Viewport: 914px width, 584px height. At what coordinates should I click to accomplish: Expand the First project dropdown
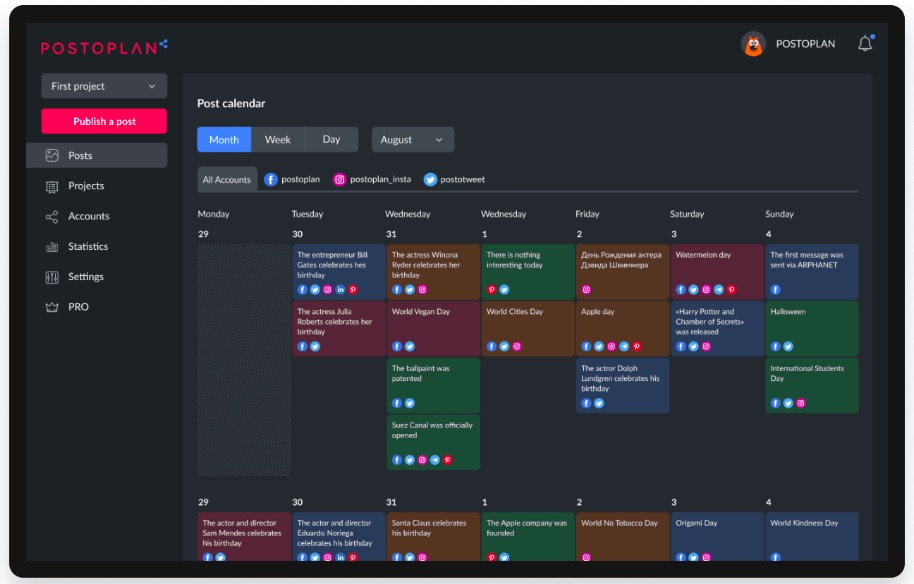[104, 87]
